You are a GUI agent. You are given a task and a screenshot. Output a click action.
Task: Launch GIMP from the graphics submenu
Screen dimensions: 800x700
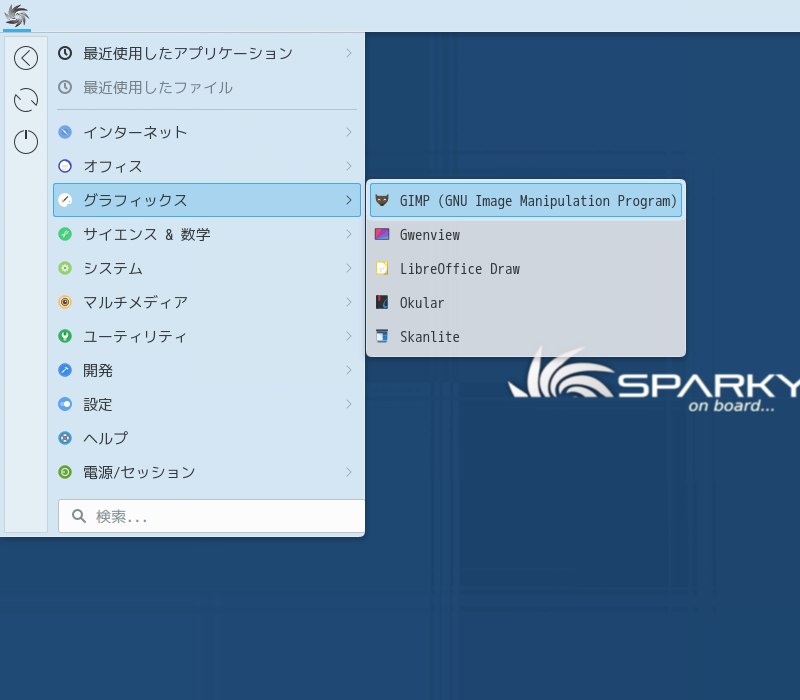pyautogui.click(x=526, y=201)
